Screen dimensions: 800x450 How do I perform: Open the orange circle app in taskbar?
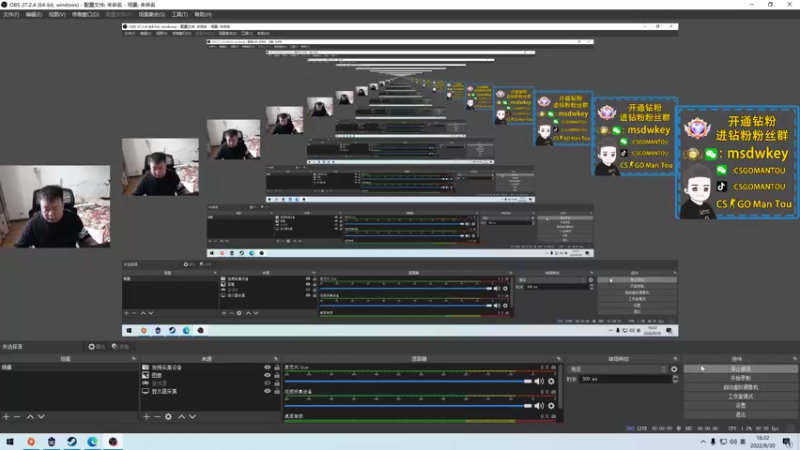click(x=31, y=442)
